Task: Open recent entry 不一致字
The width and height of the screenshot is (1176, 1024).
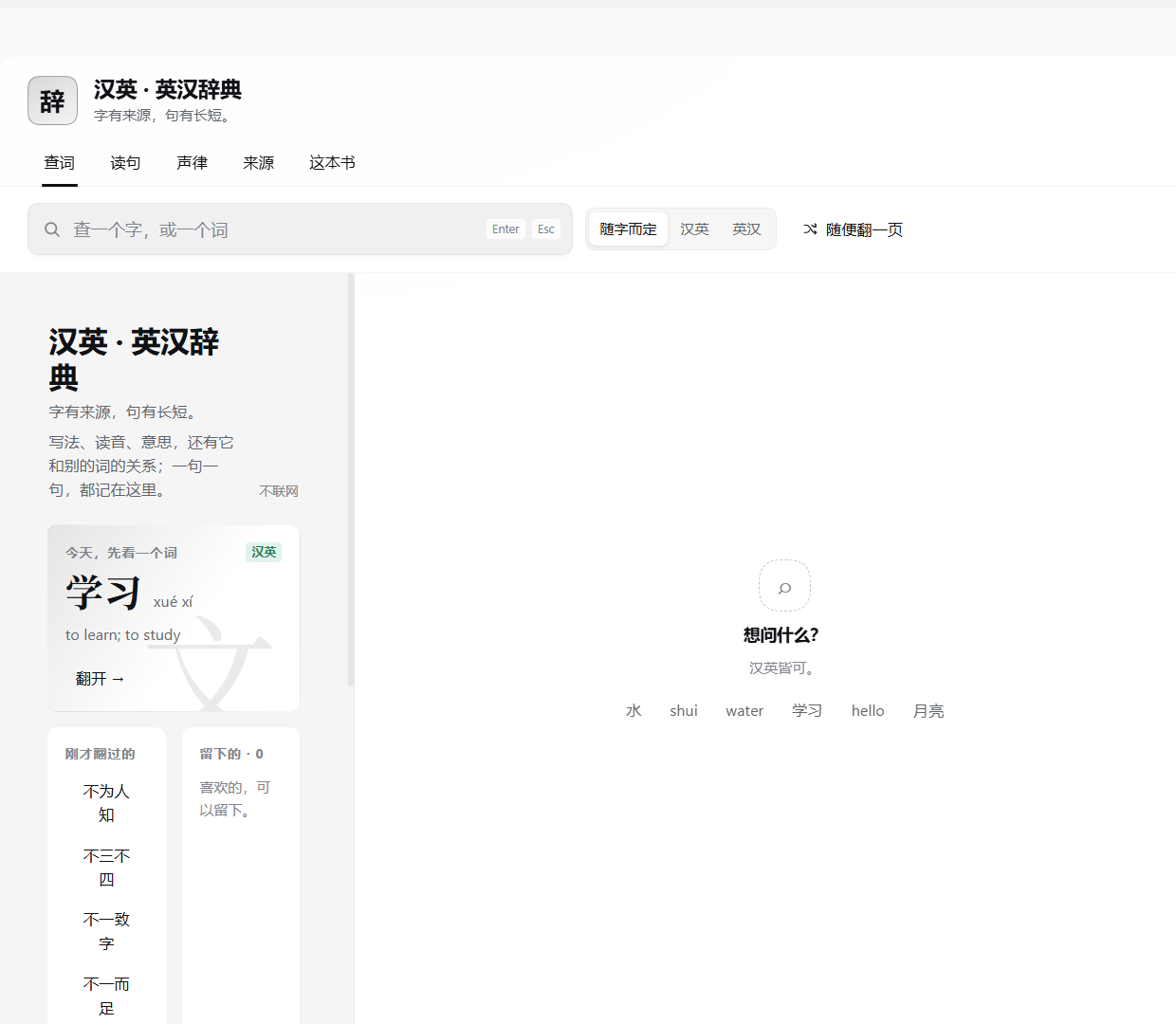Action: point(106,931)
